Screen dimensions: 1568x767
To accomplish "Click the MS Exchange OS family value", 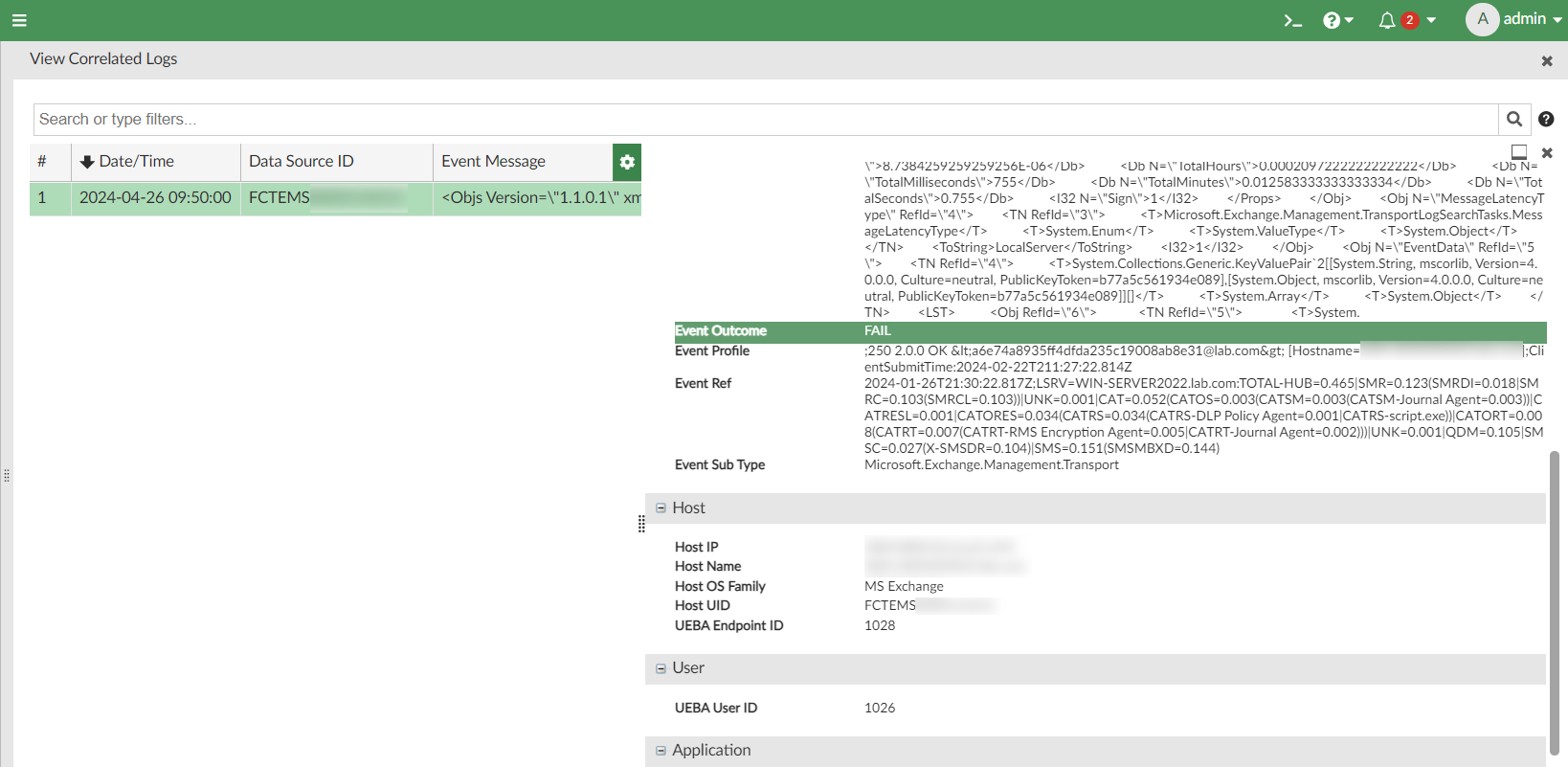I will (904, 587).
